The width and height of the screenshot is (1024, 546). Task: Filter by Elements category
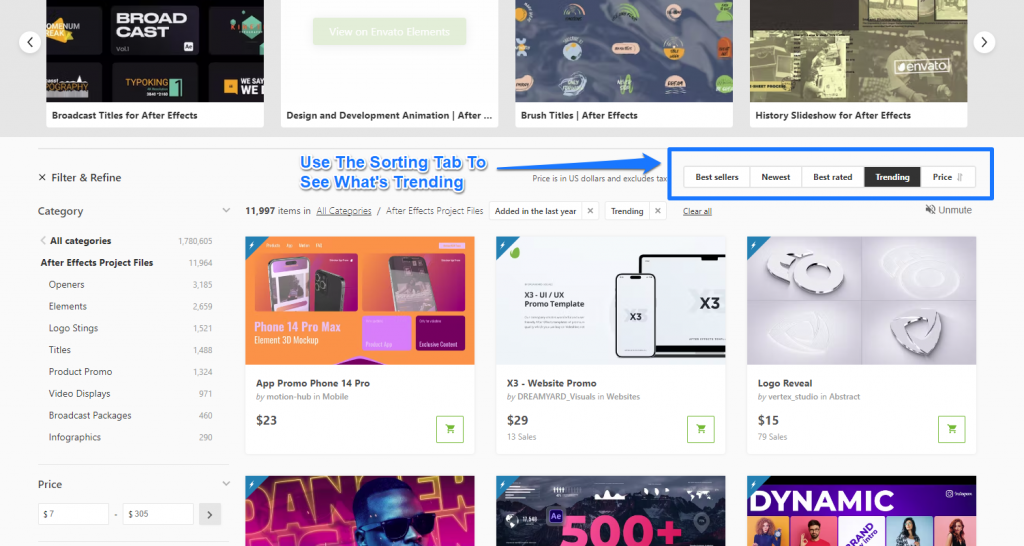click(x=67, y=306)
